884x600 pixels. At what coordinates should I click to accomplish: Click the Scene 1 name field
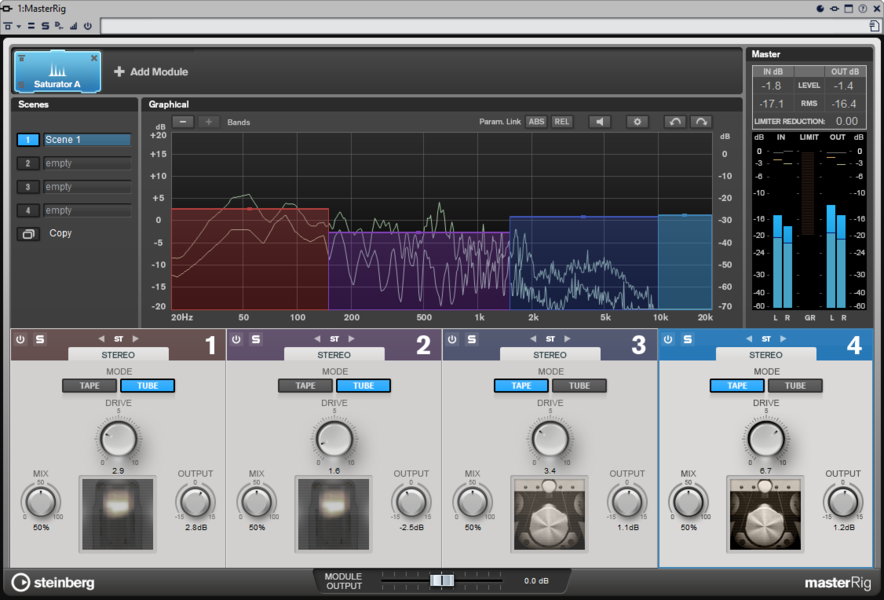87,140
